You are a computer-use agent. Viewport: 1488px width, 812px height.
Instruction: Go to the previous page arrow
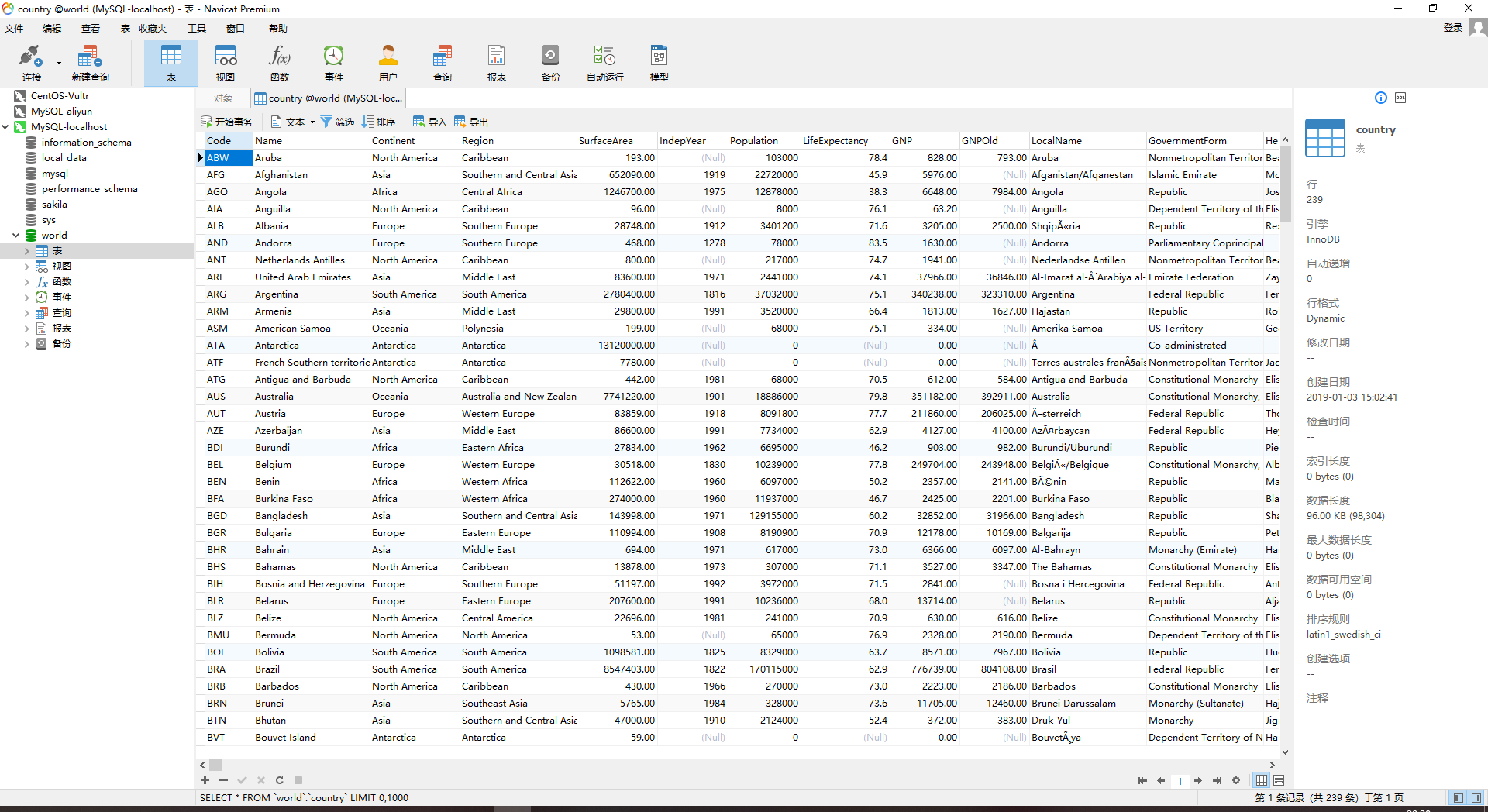[x=1161, y=780]
